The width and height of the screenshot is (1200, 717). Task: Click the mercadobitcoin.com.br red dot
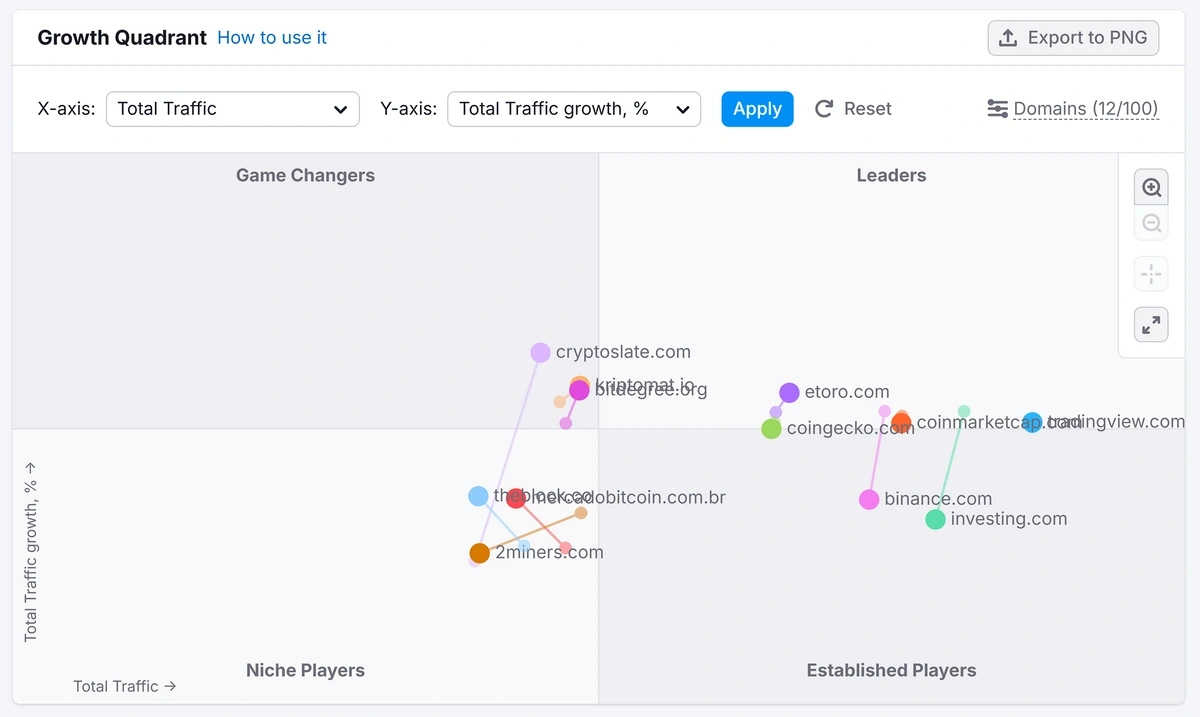tap(516, 498)
